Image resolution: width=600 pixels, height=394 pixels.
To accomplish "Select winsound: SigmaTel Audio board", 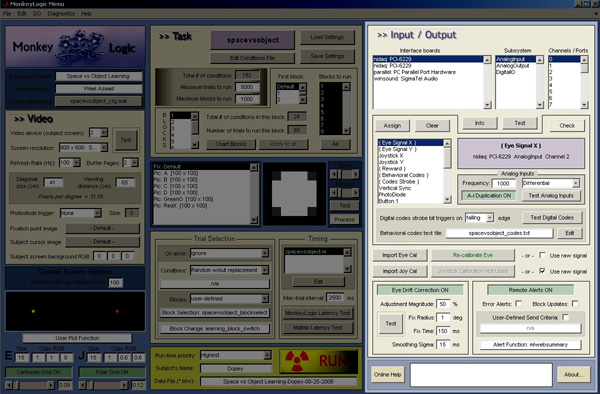I will tap(428, 78).
